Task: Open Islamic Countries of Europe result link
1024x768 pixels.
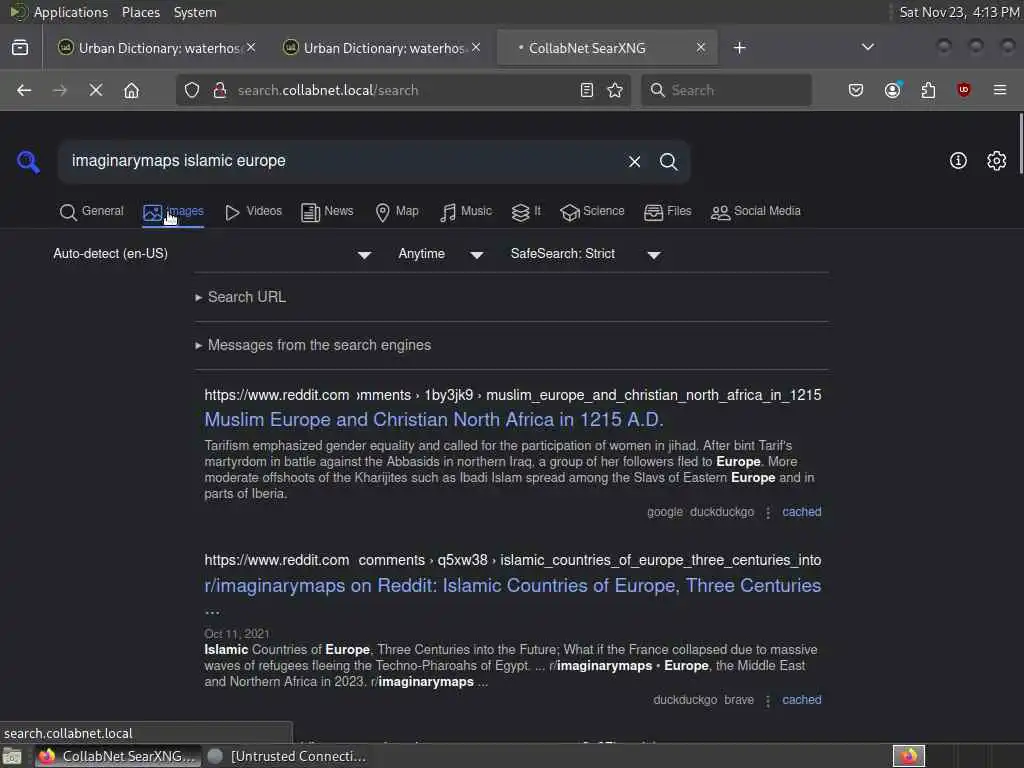Action: [513, 586]
